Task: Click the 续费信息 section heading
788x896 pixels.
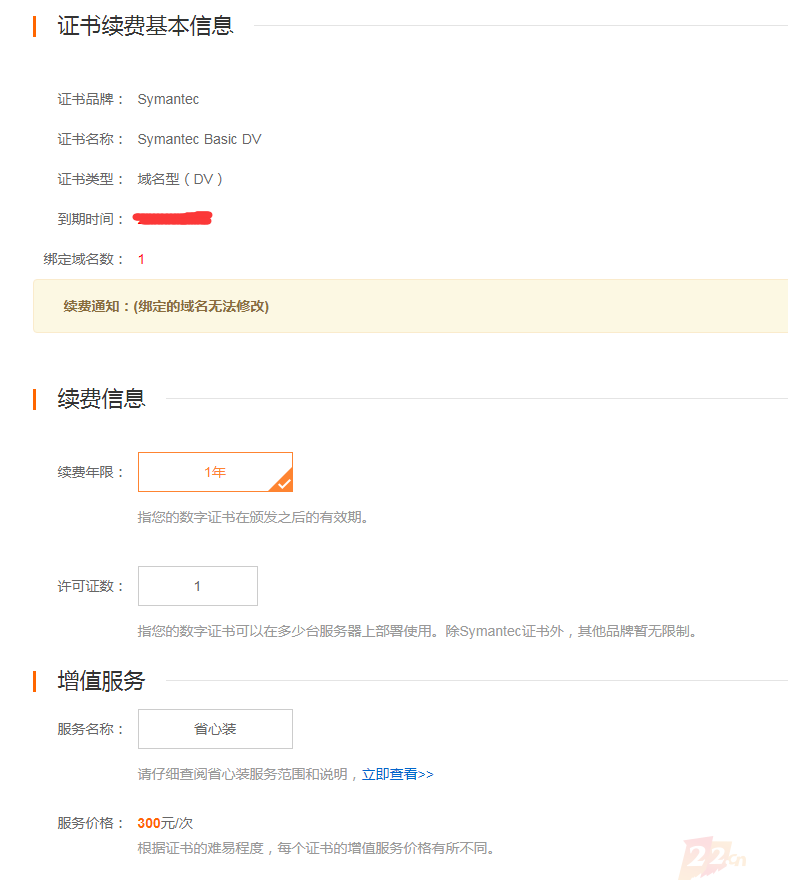Action: click(101, 398)
